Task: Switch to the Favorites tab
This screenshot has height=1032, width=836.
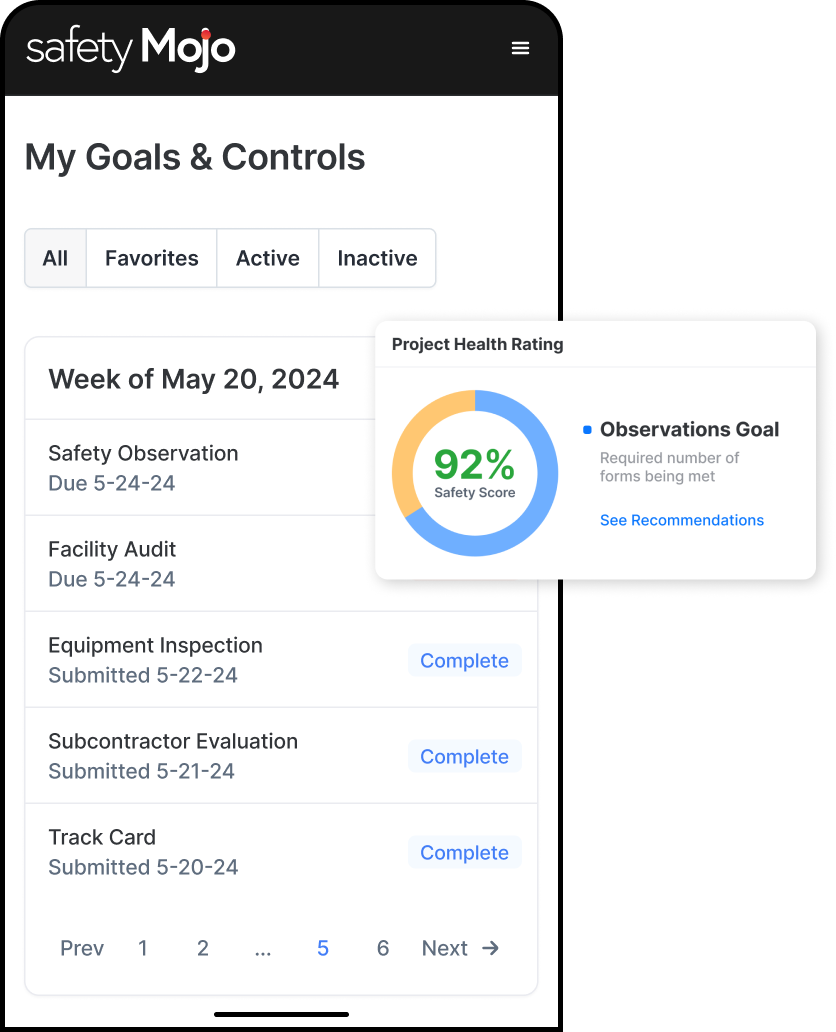Action: click(152, 258)
